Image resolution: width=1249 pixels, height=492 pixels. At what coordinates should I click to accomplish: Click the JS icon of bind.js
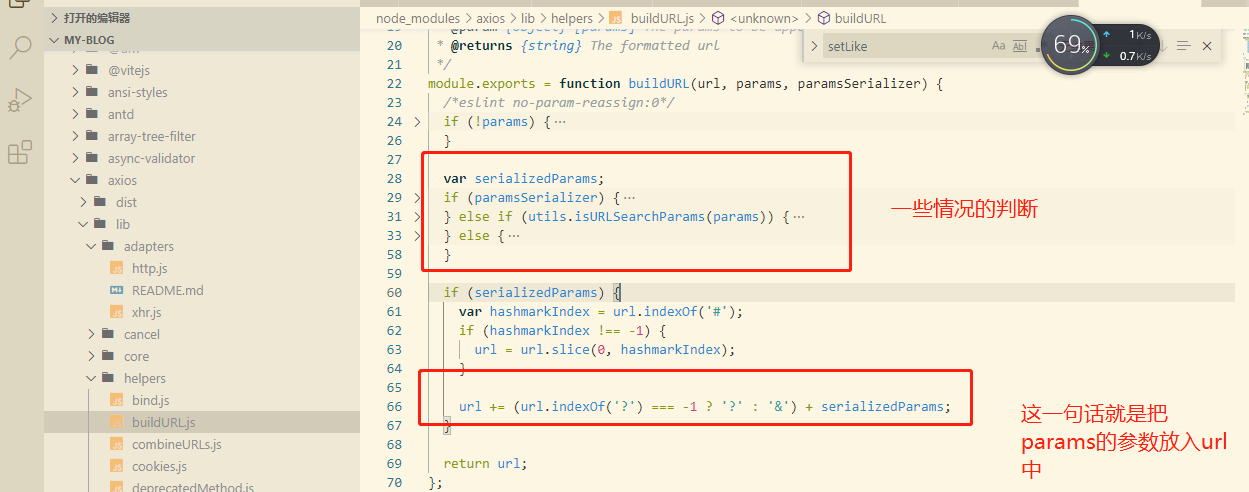pos(115,400)
